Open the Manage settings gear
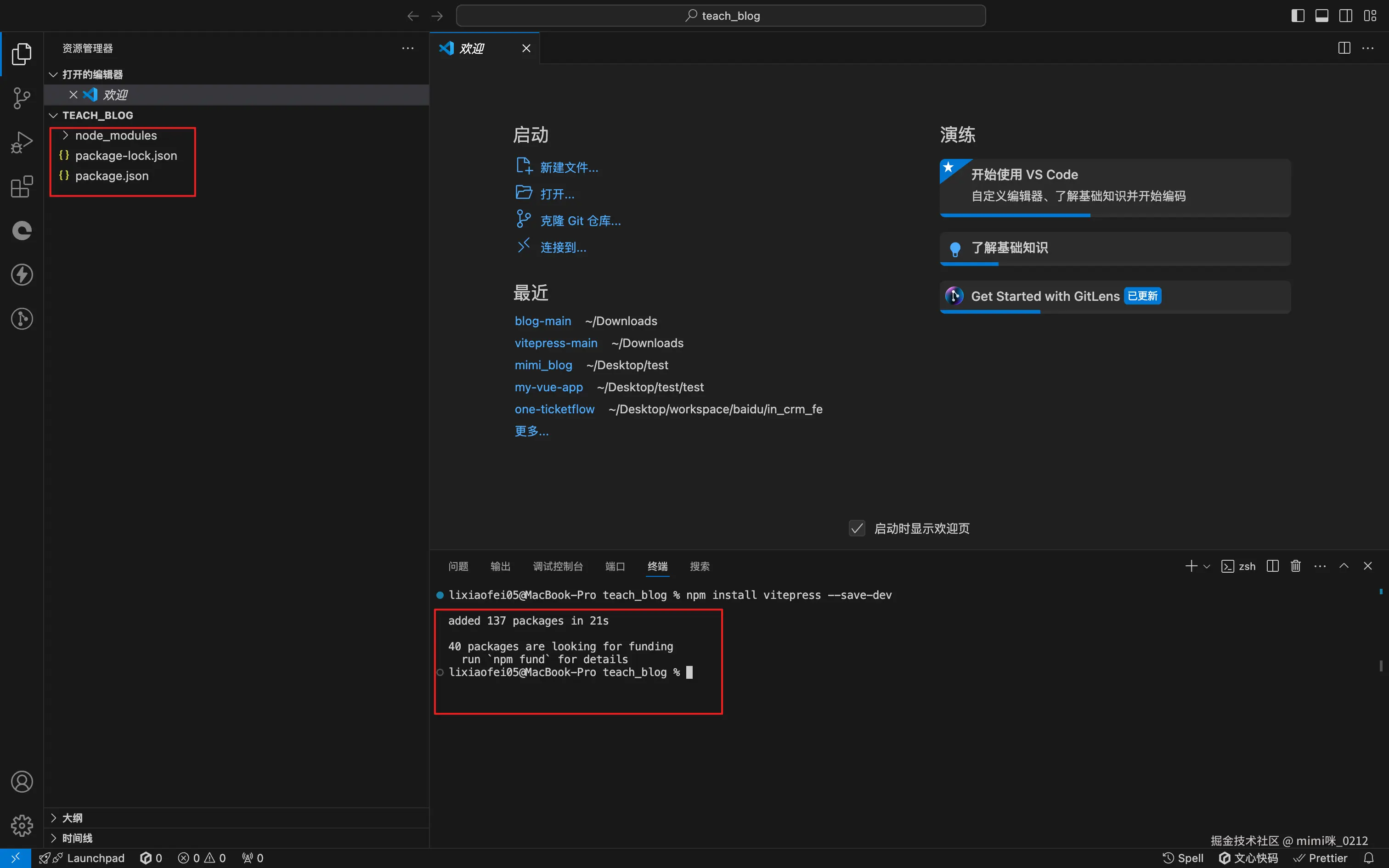The height and width of the screenshot is (868, 1389). tap(22, 826)
